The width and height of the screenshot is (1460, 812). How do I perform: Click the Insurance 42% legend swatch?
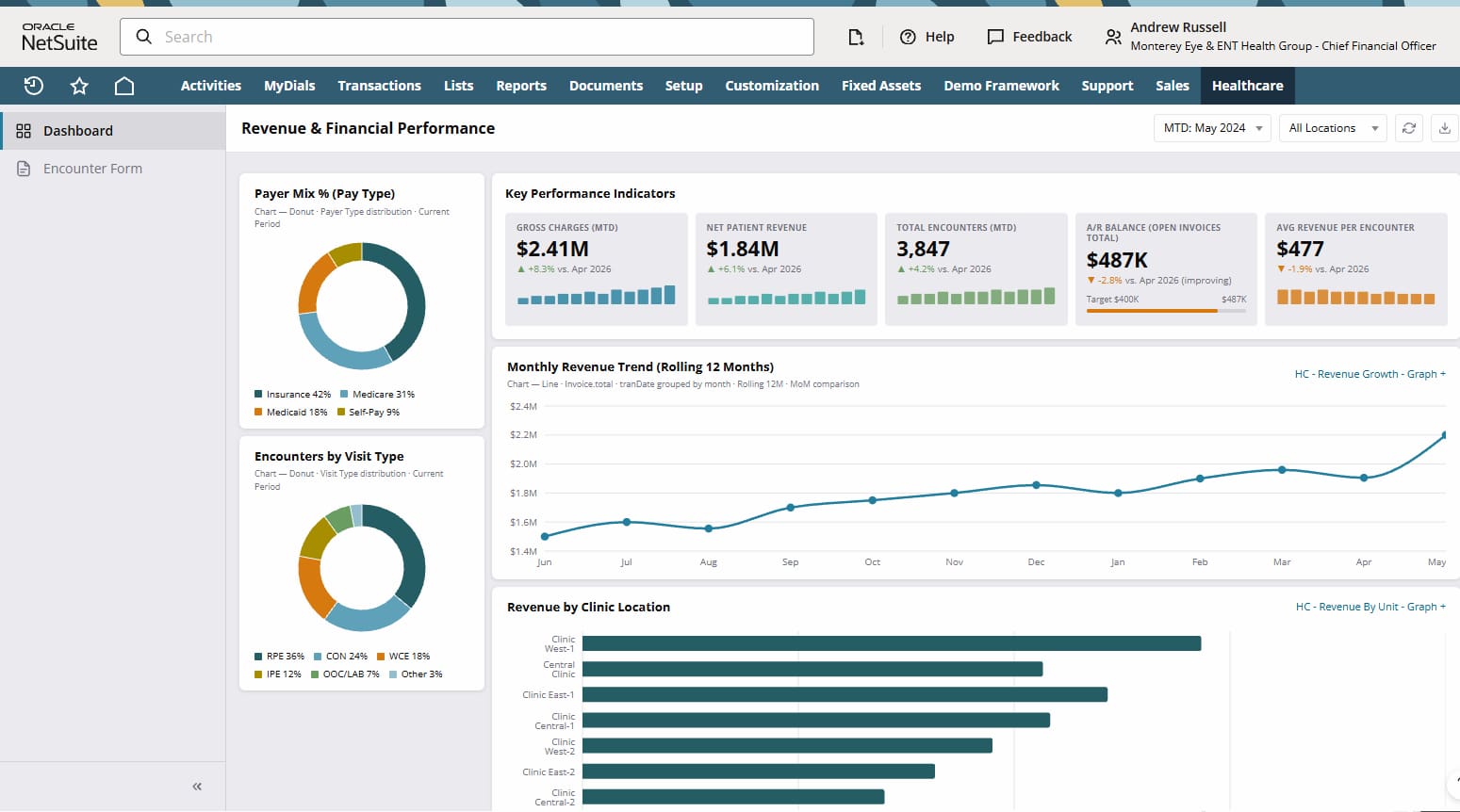(x=258, y=395)
